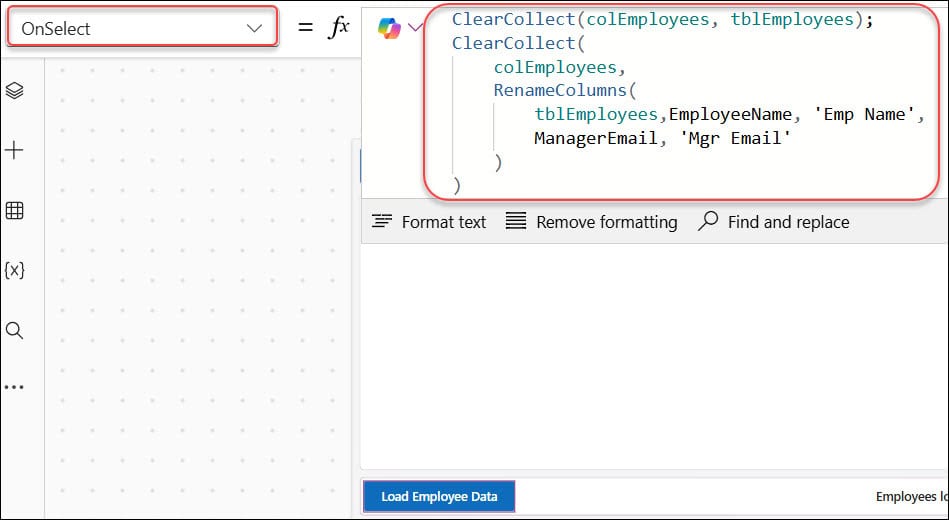949x520 pixels.
Task: Click the Employees label text on canvas
Action: pyautogui.click(x=912, y=497)
